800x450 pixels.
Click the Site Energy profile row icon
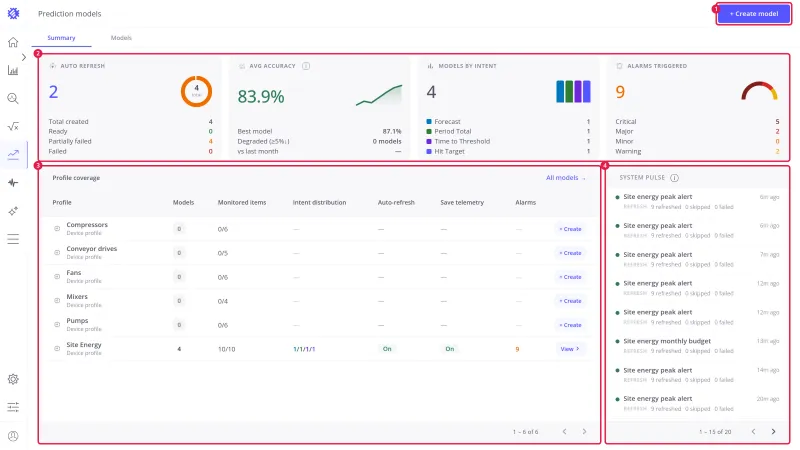point(57,348)
